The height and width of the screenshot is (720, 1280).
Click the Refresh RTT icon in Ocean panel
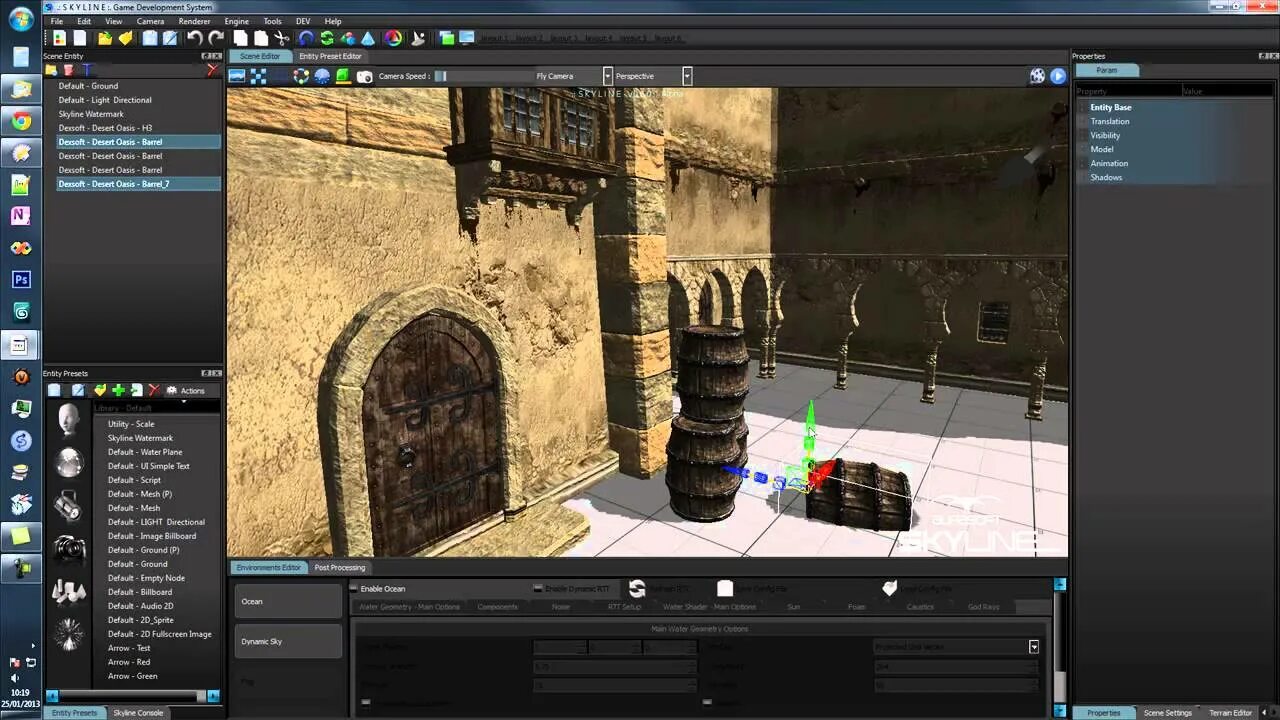tap(637, 588)
